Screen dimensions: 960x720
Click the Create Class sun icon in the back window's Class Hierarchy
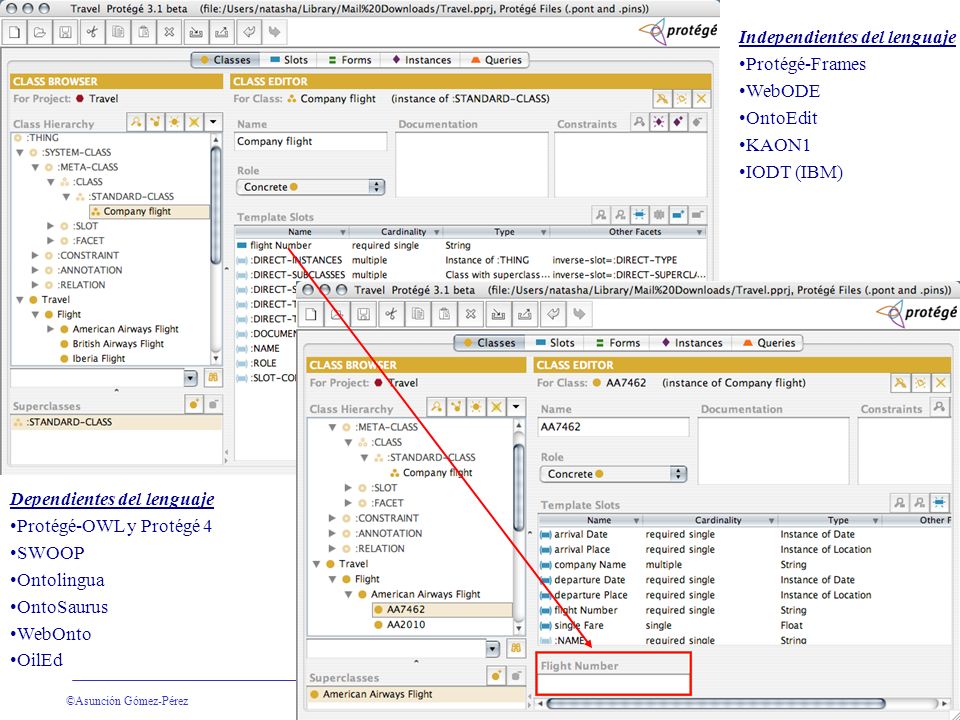pos(174,122)
